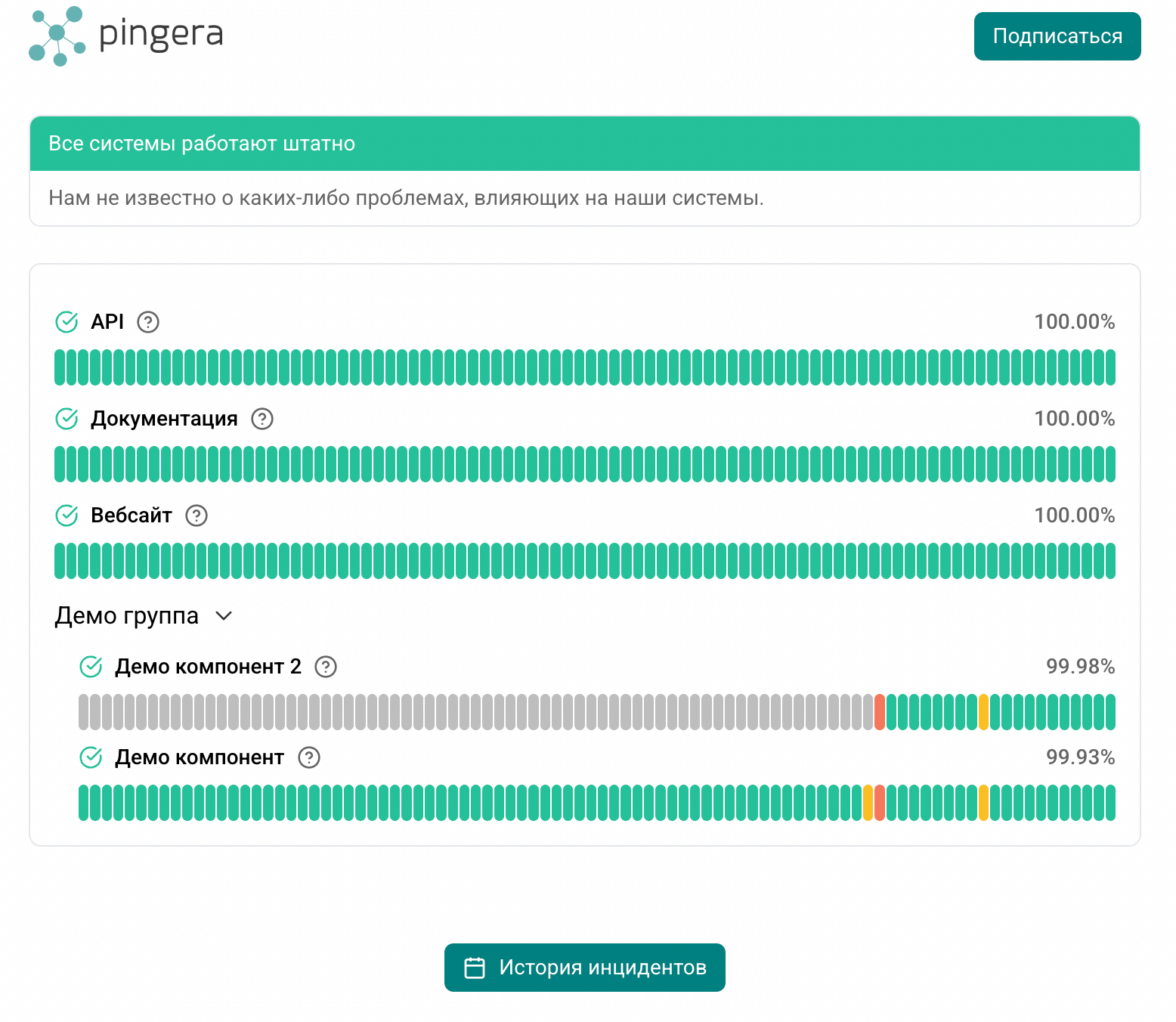Collapse the Демо группа chevron

(224, 617)
